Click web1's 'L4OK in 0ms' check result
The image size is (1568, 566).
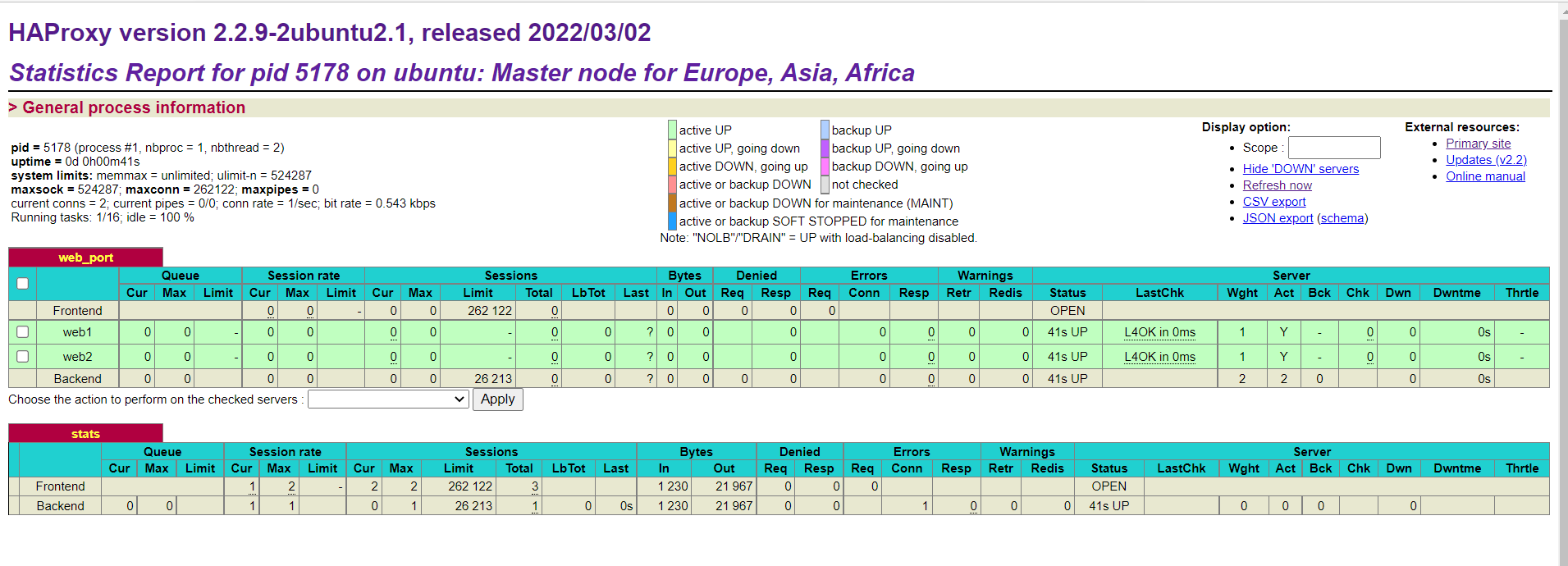click(1159, 332)
